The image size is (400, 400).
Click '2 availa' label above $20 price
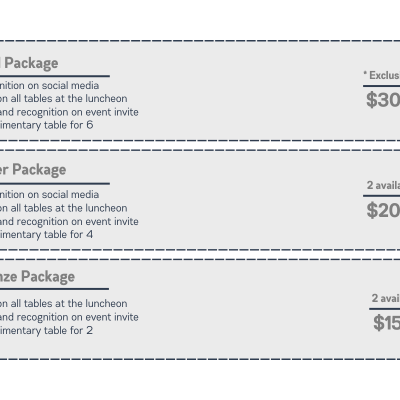point(383,185)
